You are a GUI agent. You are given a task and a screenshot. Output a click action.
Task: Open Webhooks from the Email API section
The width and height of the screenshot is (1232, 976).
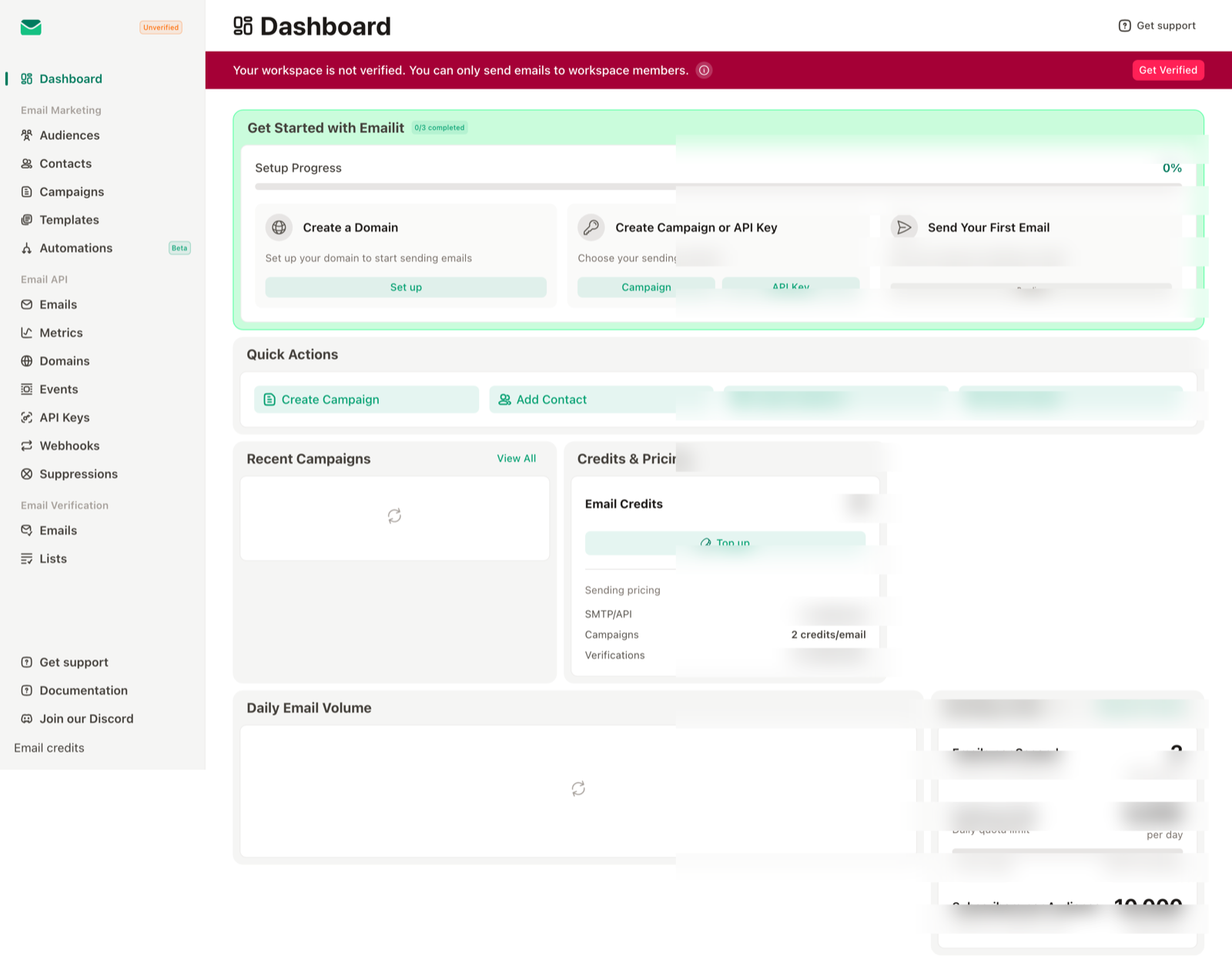click(x=69, y=446)
